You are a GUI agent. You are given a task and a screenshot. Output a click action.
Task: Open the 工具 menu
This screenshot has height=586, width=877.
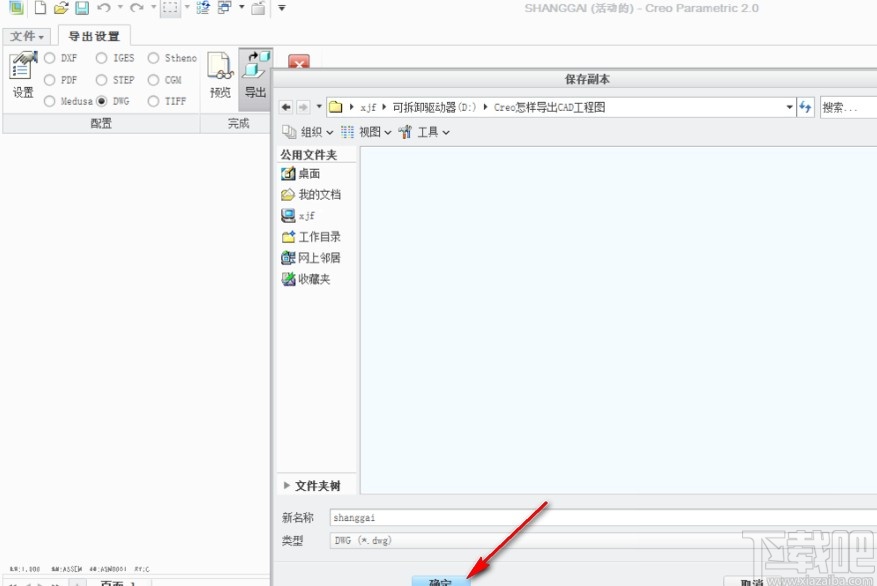(x=424, y=132)
